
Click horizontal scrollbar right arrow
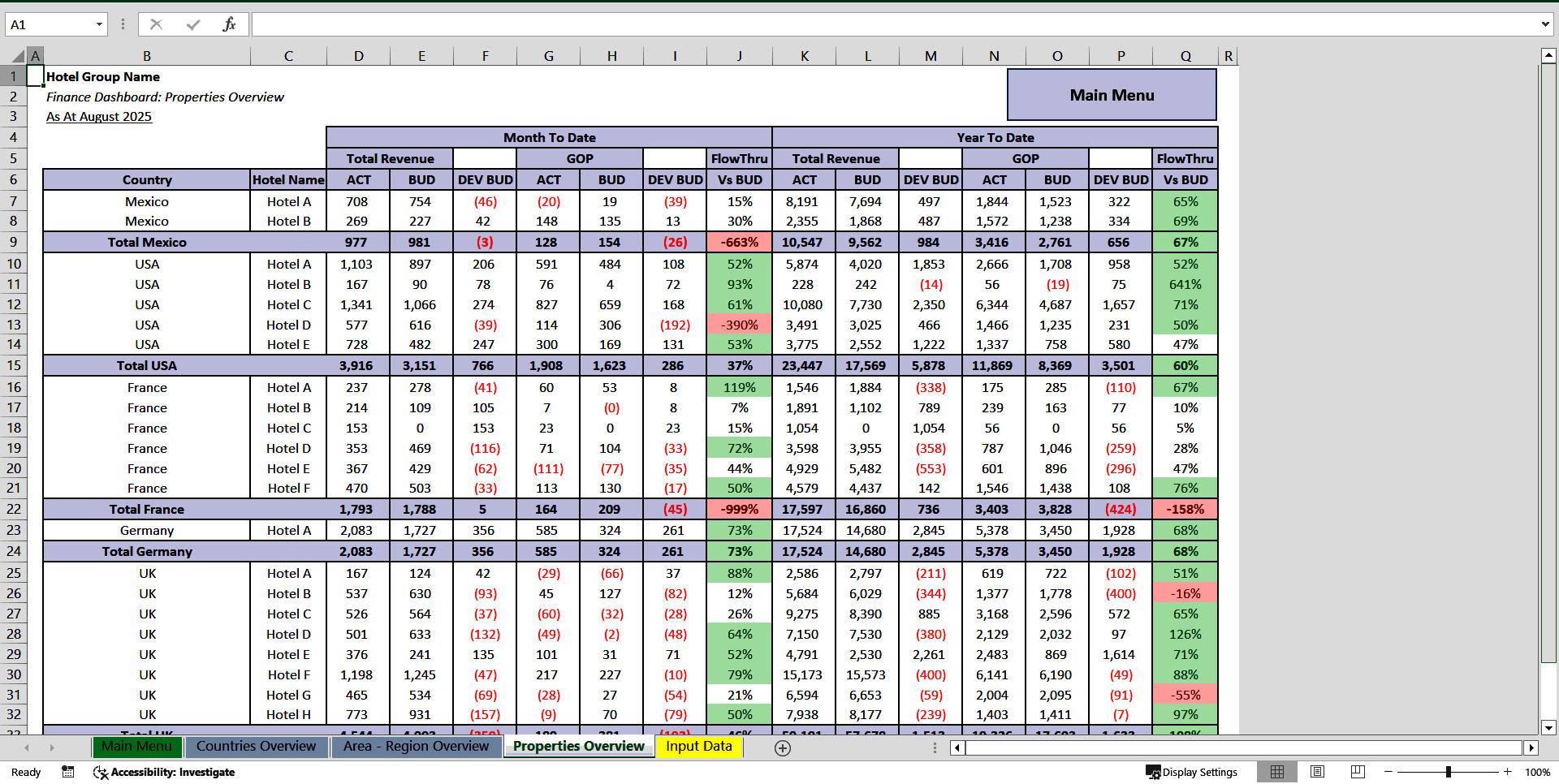tap(1531, 747)
